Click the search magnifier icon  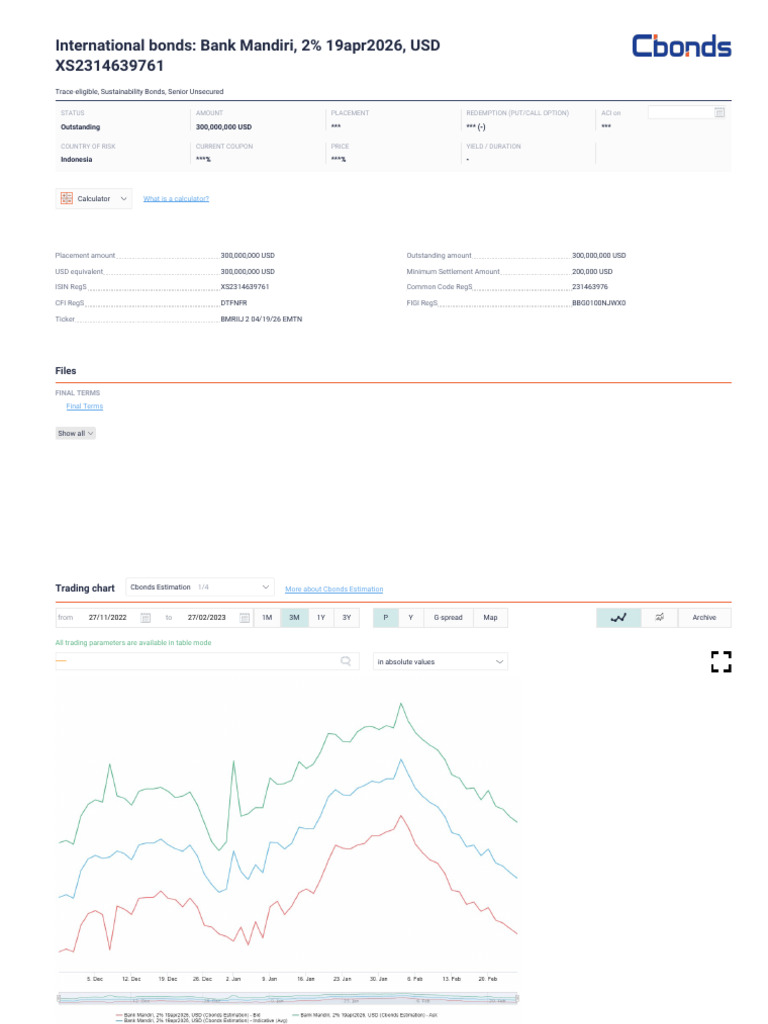pyautogui.click(x=345, y=662)
